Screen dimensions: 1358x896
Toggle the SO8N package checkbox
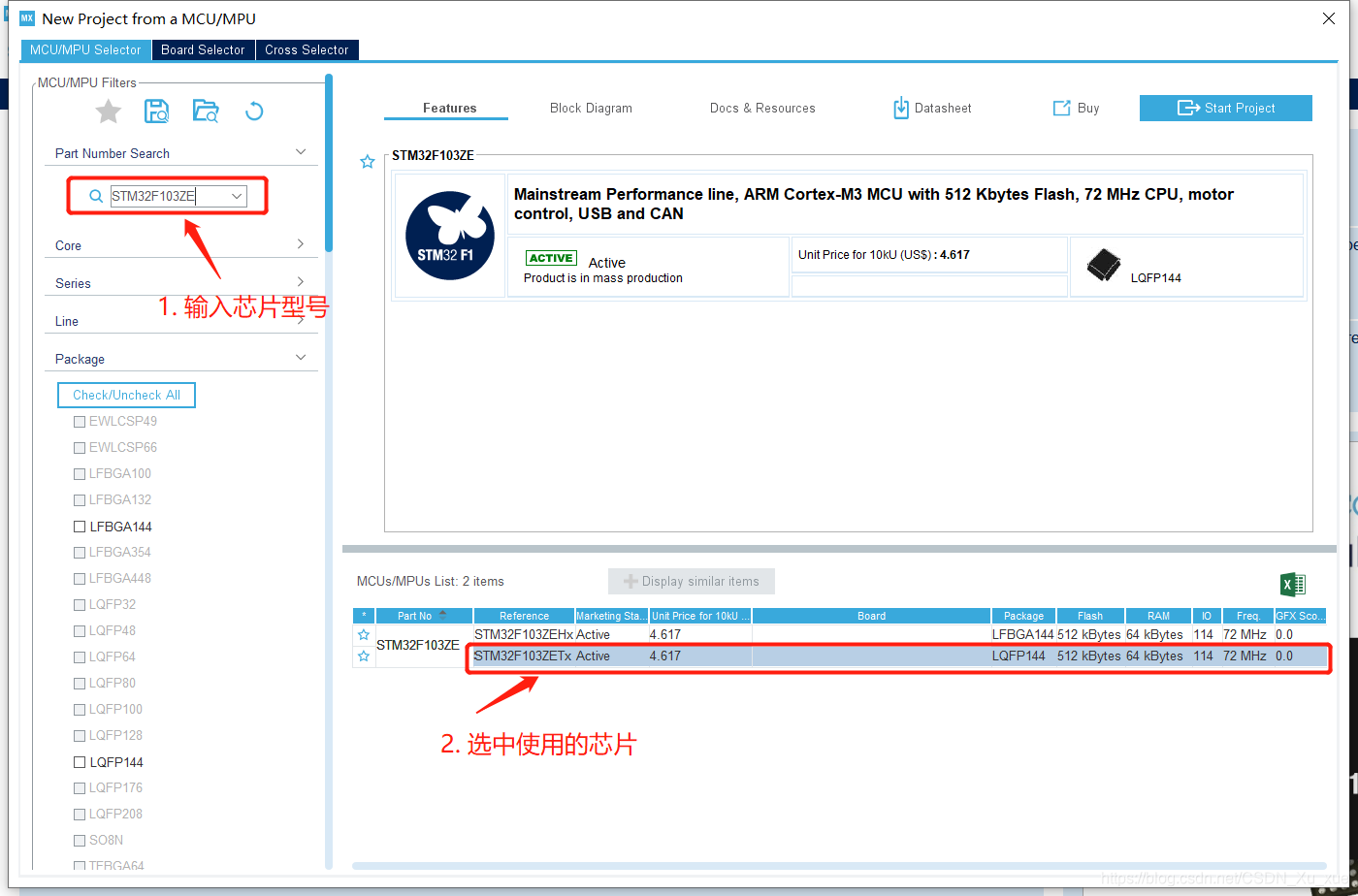click(80, 841)
